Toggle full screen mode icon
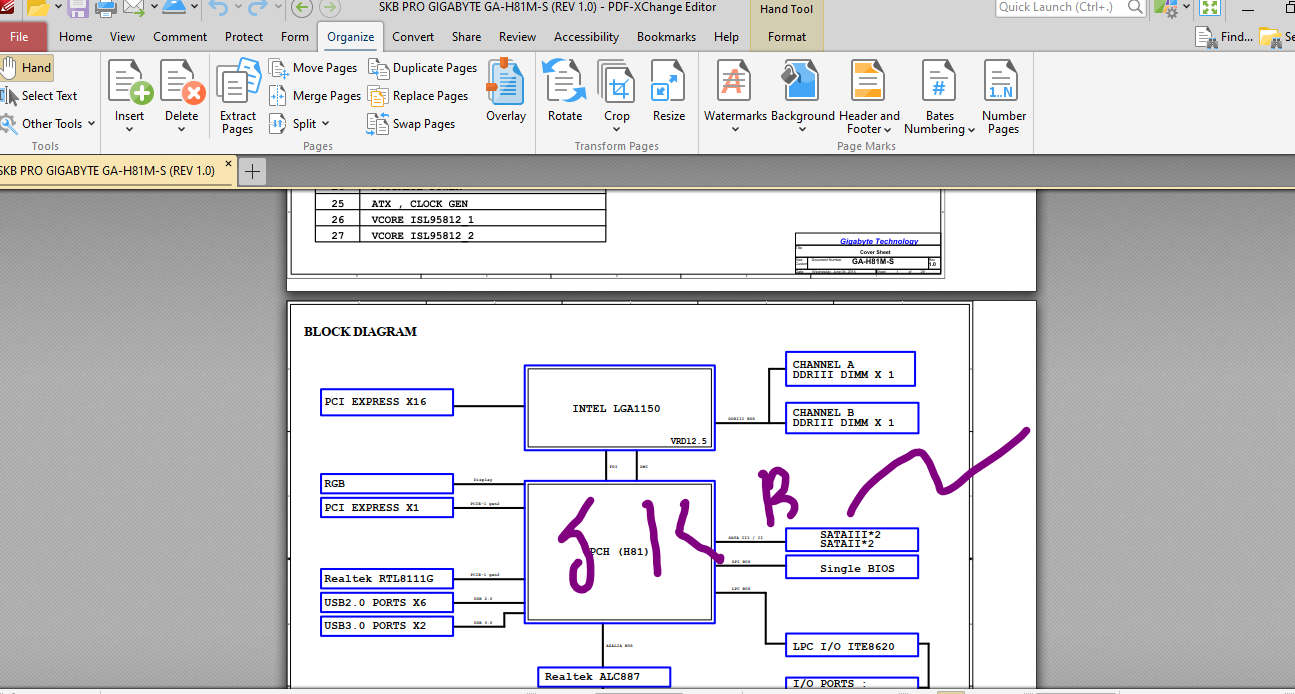1295x694 pixels. click(x=1209, y=8)
